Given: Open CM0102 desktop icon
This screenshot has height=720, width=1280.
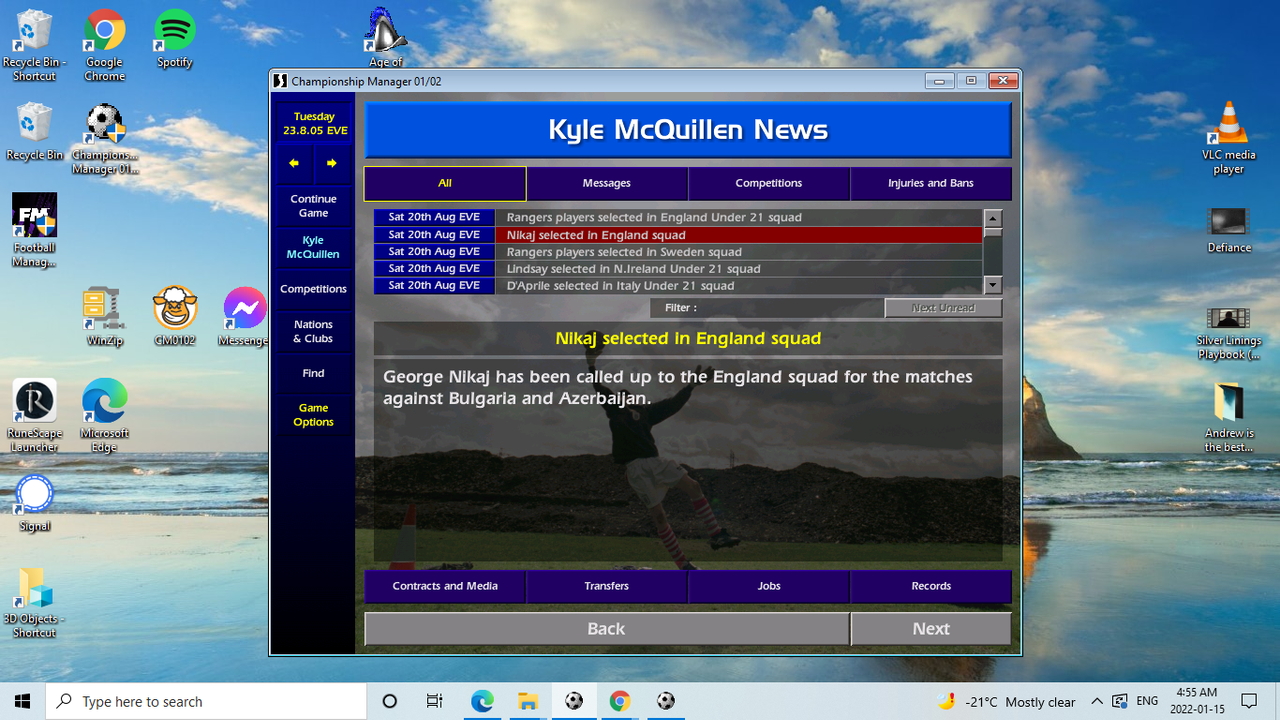Looking at the screenshot, I should [x=174, y=316].
